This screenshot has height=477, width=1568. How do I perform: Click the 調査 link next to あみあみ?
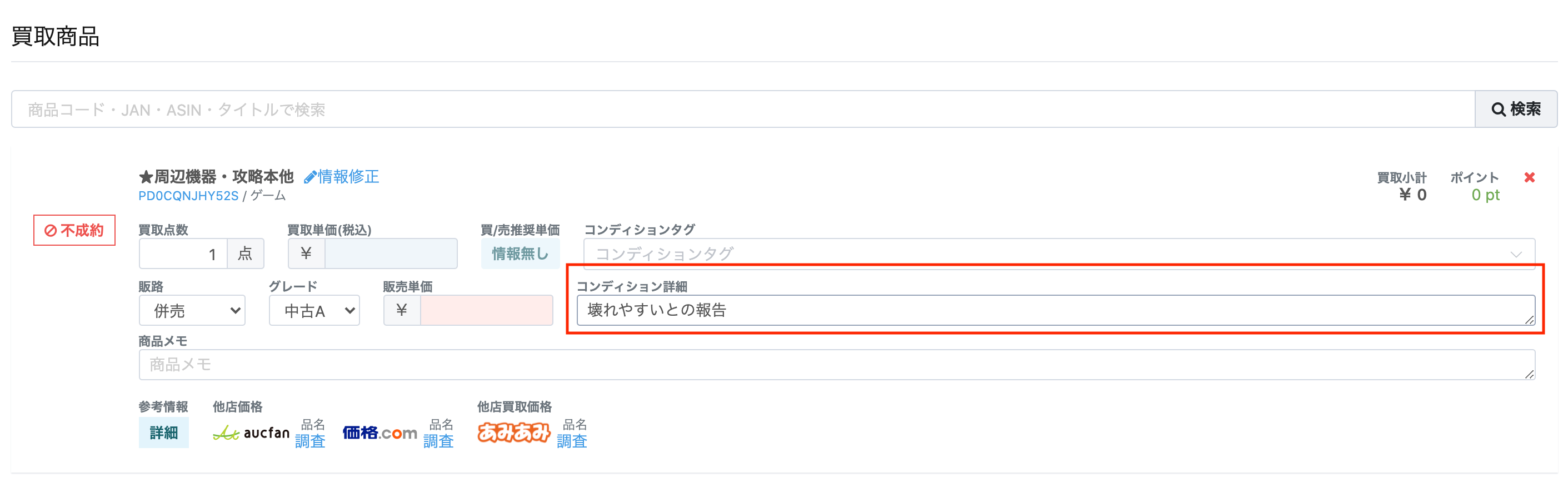coord(572,441)
